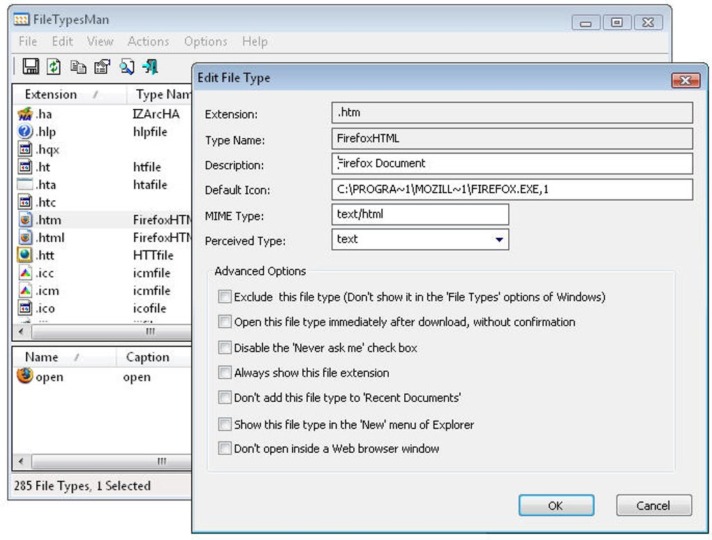Click the Extension field showing .htm
The width and height of the screenshot is (712, 540).
[512, 113]
